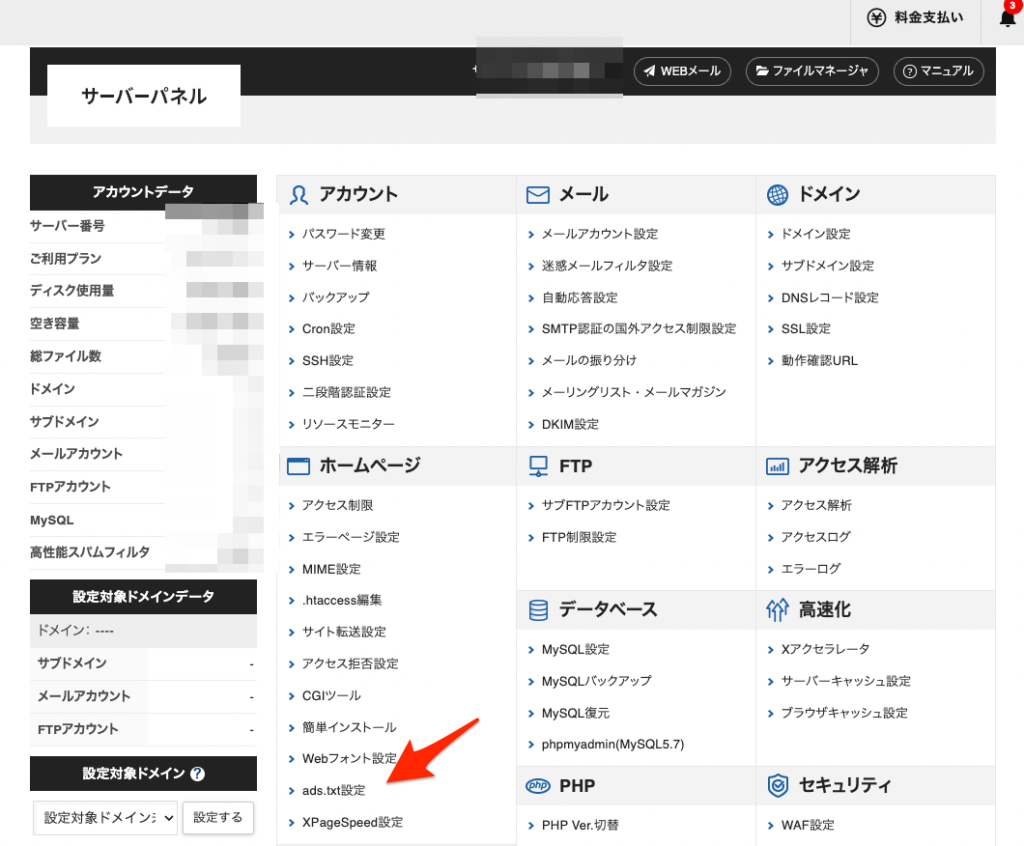Click the アカウント person icon
This screenshot has height=846, width=1024.
tap(298, 195)
